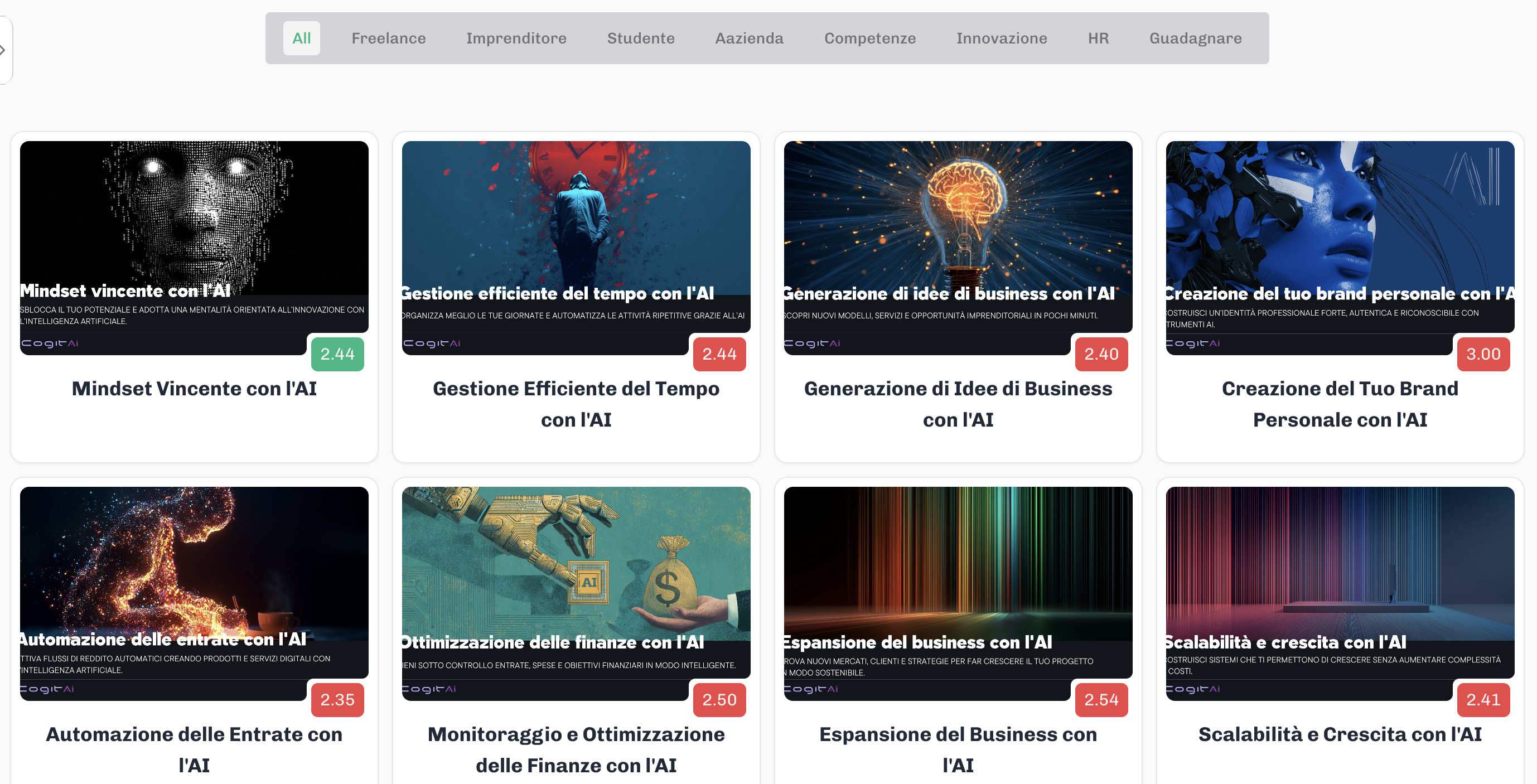Click CogitAI logo on Gestione tempo card
Screen dimensions: 1537x784
432,343
